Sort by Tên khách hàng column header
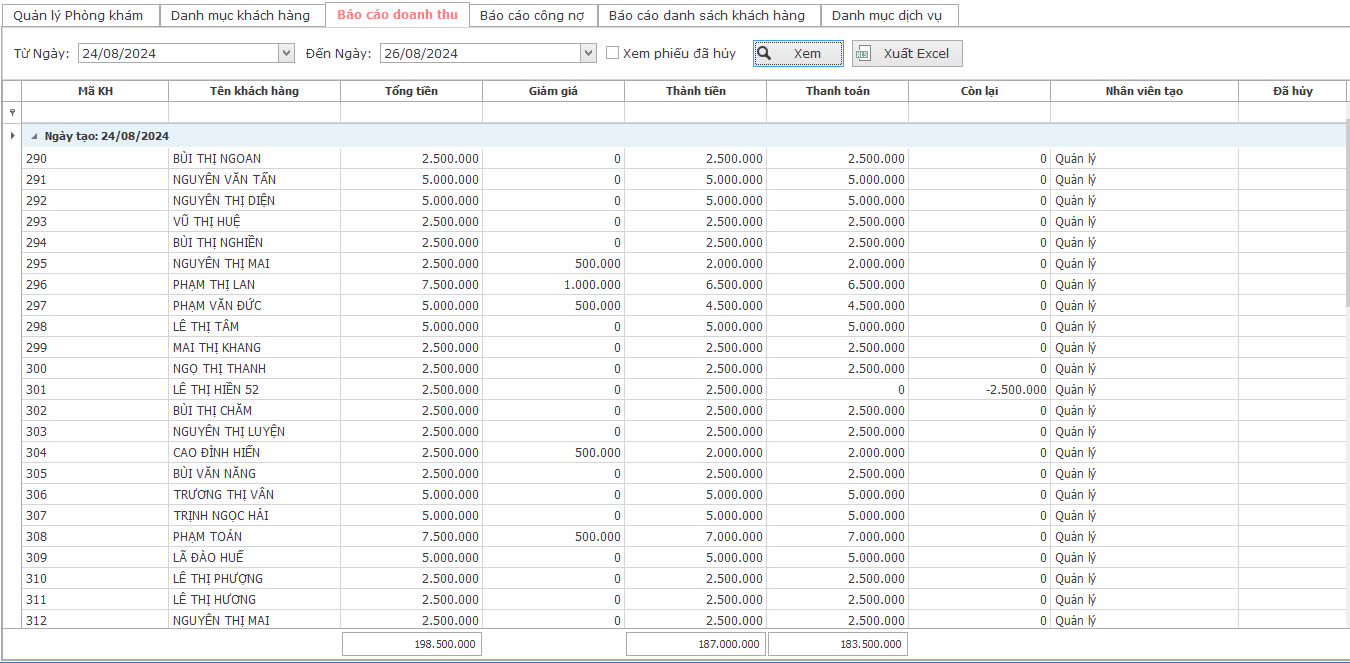 pos(254,91)
